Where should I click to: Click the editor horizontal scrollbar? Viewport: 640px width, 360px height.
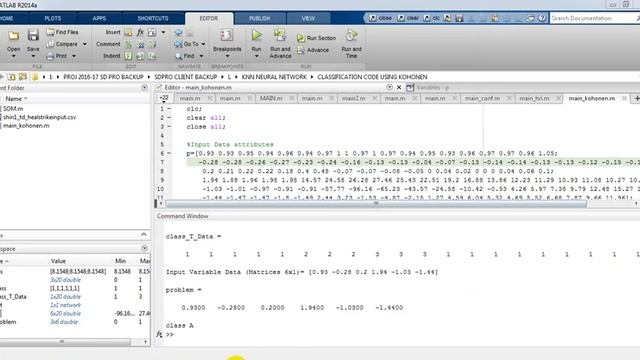(x=376, y=203)
